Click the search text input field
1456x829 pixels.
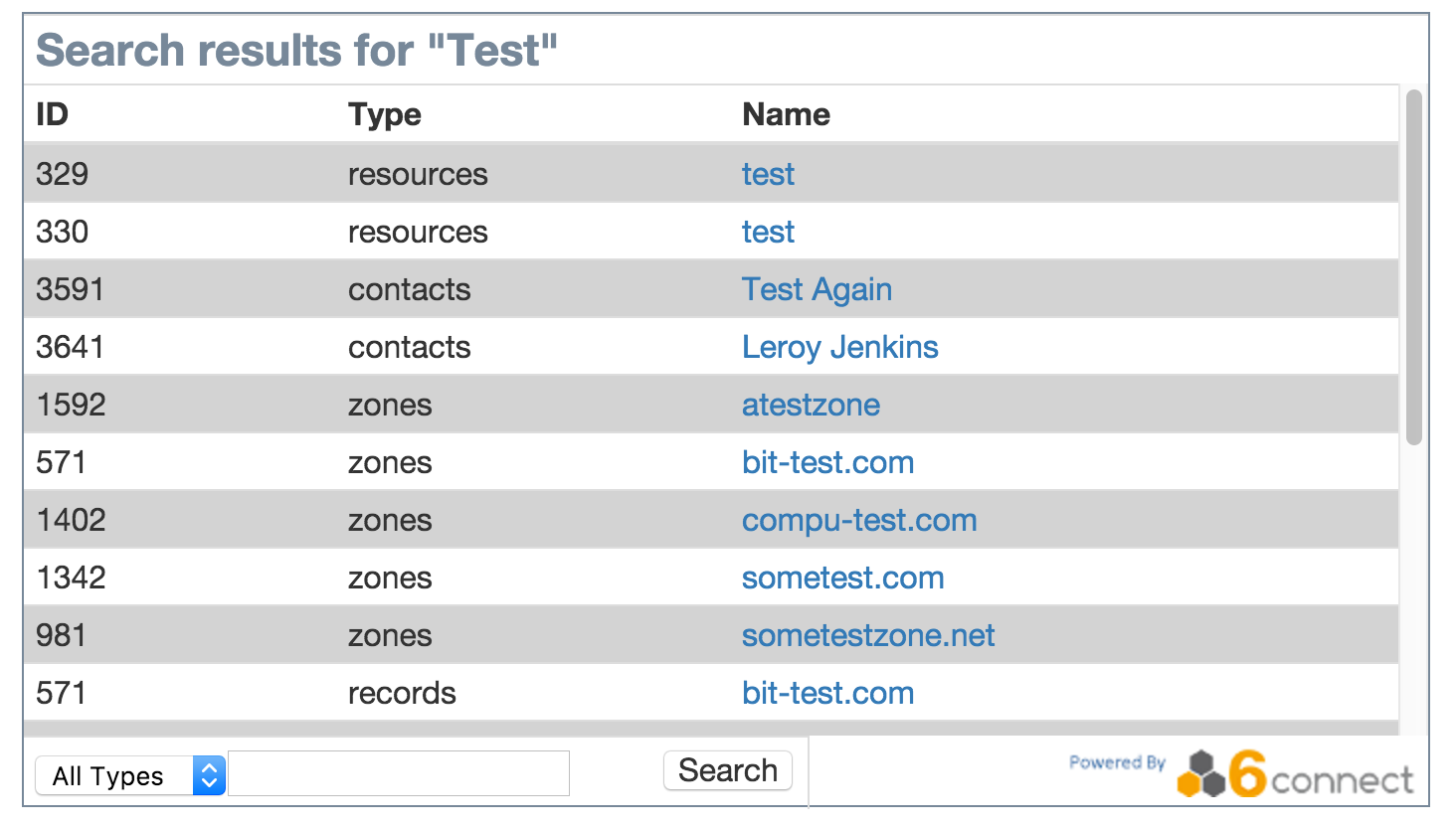399,773
